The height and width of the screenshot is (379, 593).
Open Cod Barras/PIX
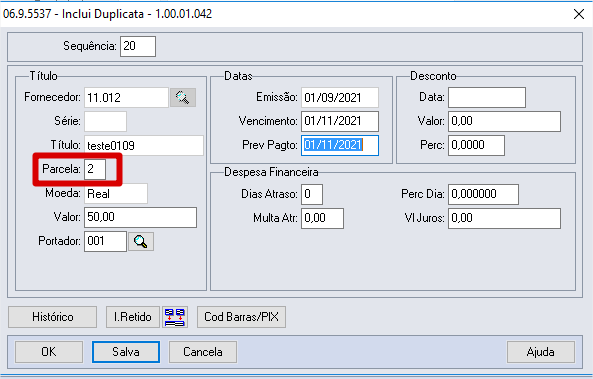(x=241, y=317)
